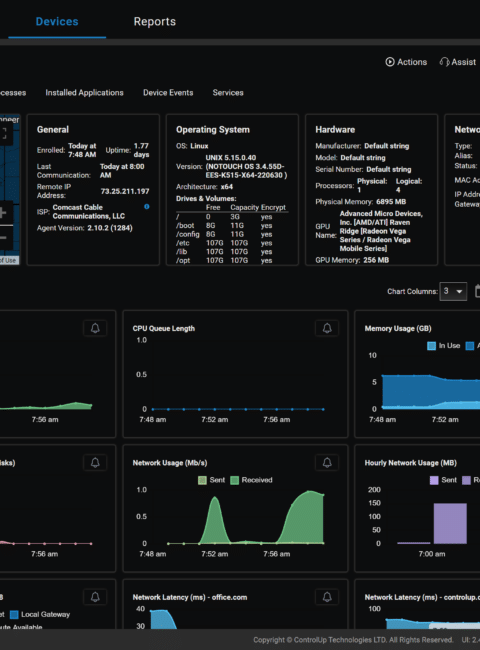The height and width of the screenshot is (650, 480).
Task: Click the OS value Linux
Action: tap(199, 146)
